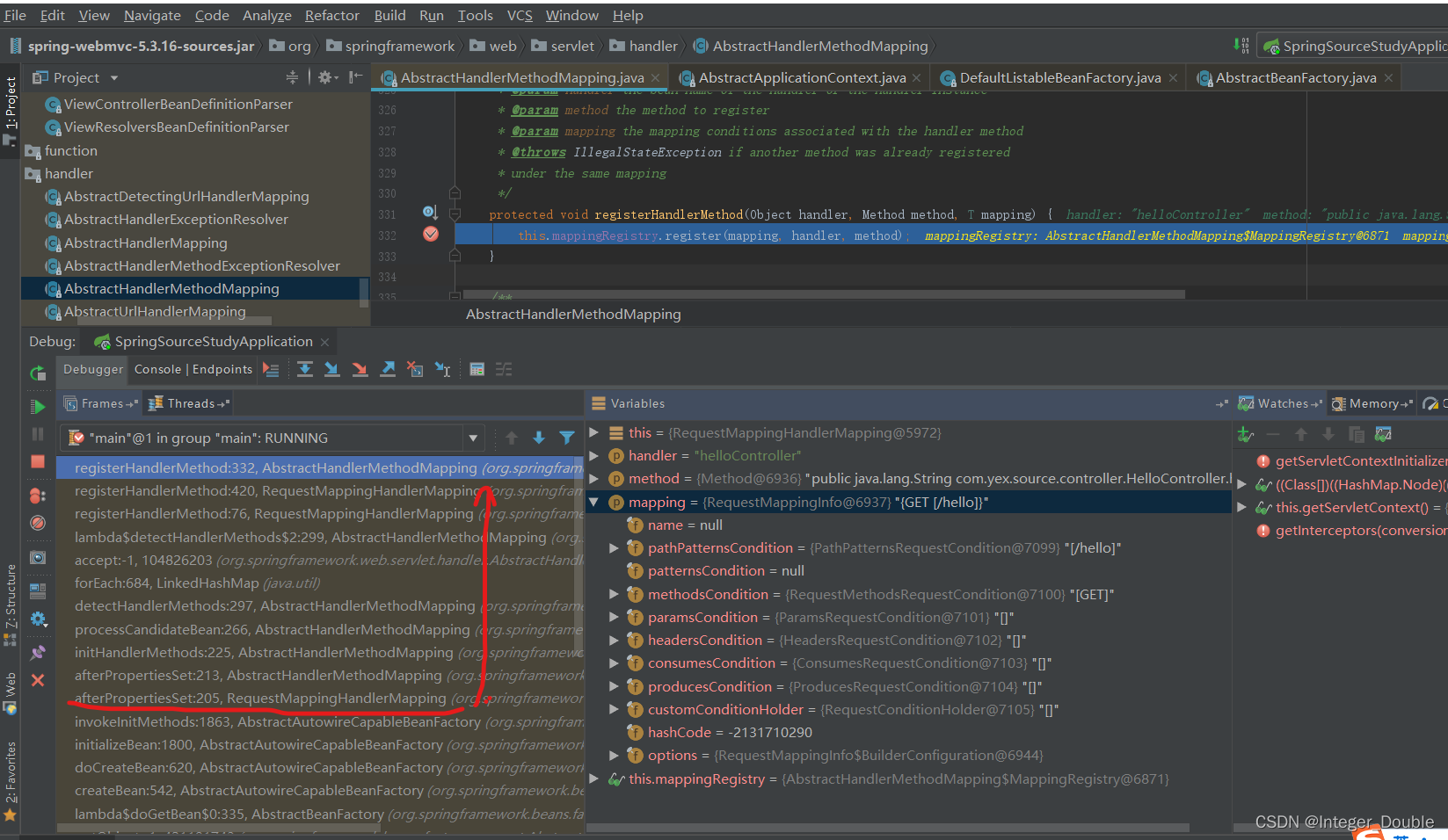1448x840 pixels.
Task: Open the Refactor menu
Action: coord(331,15)
